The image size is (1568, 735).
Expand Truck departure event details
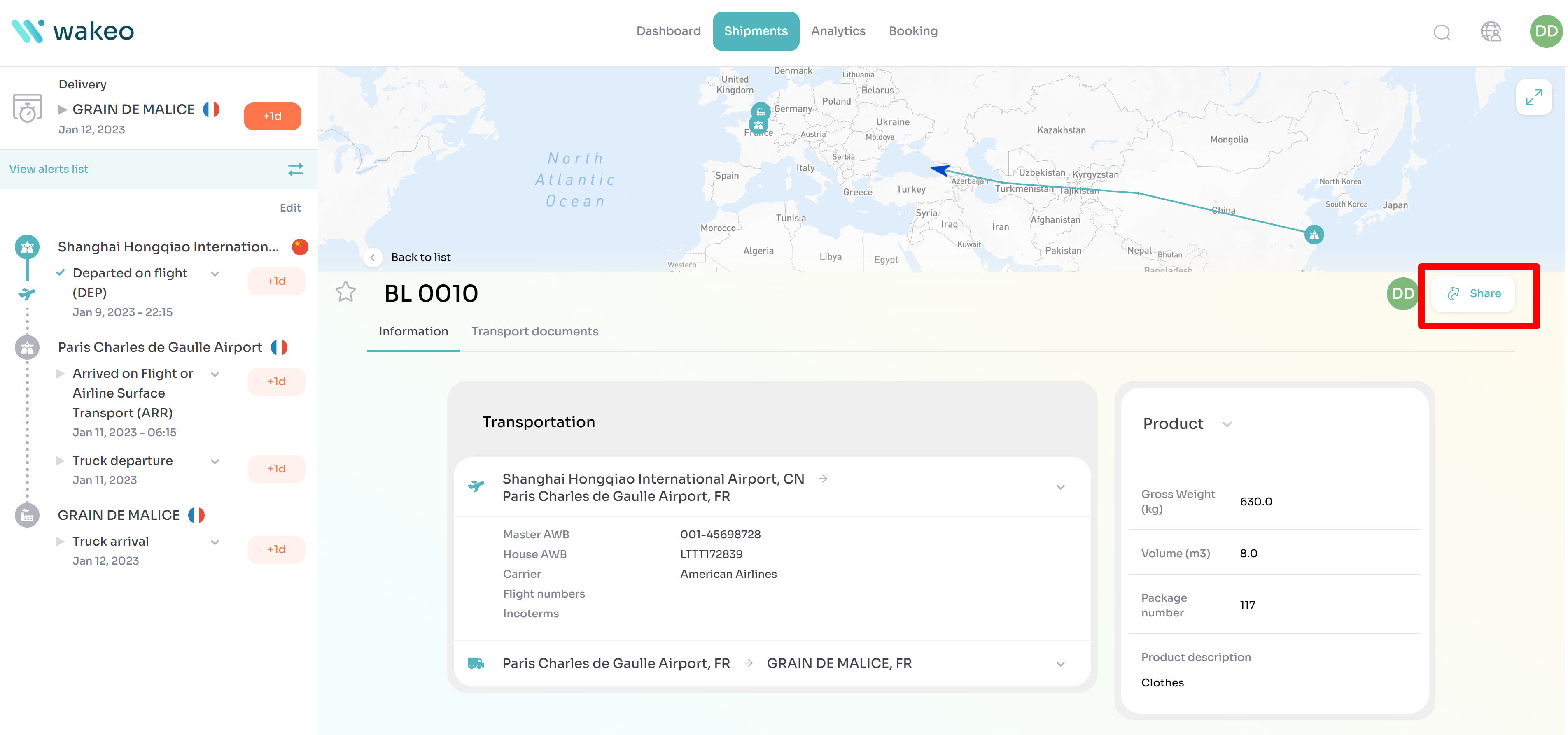(x=215, y=461)
